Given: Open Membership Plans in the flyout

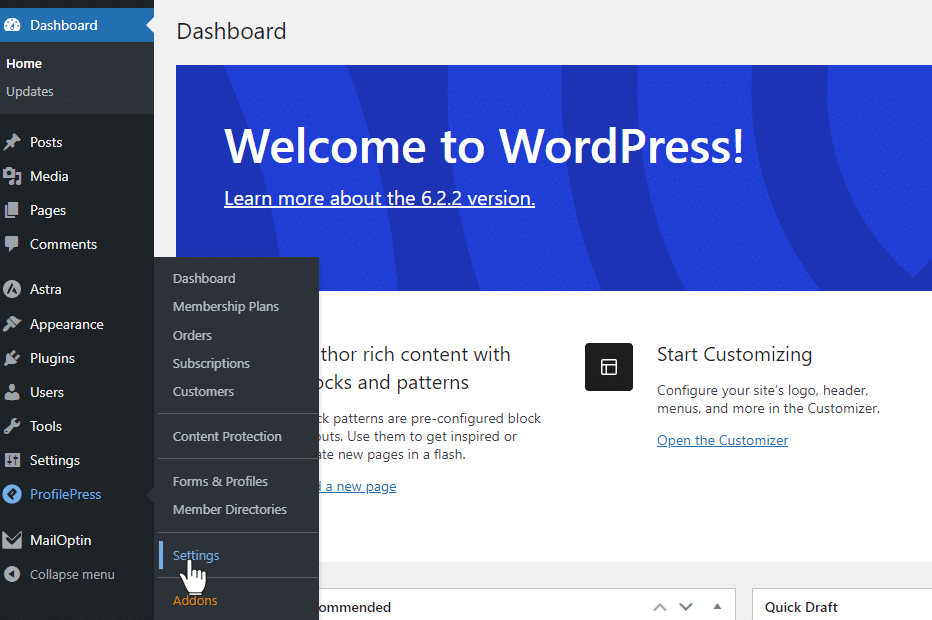Looking at the screenshot, I should click(226, 306).
